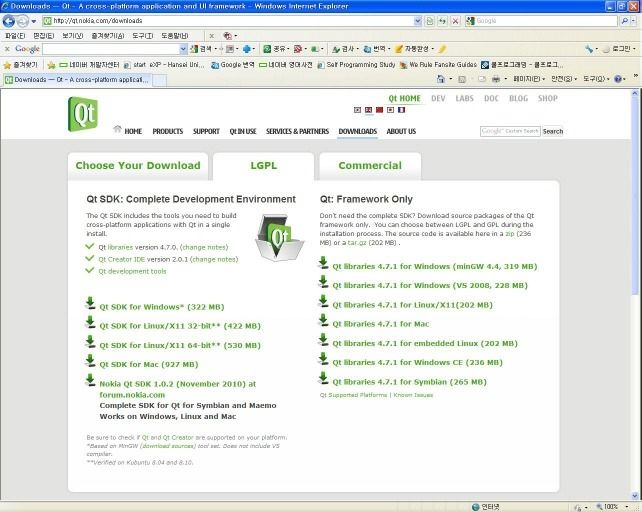
Task: Select the Choose Your Download tab
Action: coord(138,166)
